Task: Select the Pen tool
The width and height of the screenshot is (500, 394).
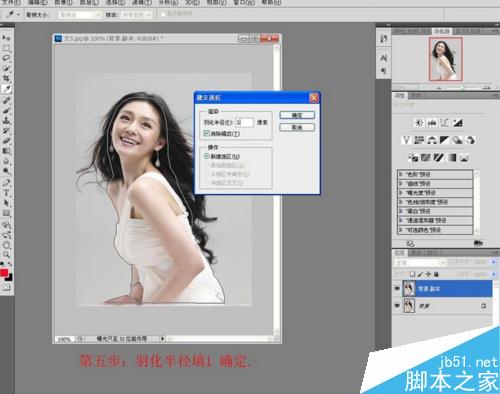Action: coord(6,182)
